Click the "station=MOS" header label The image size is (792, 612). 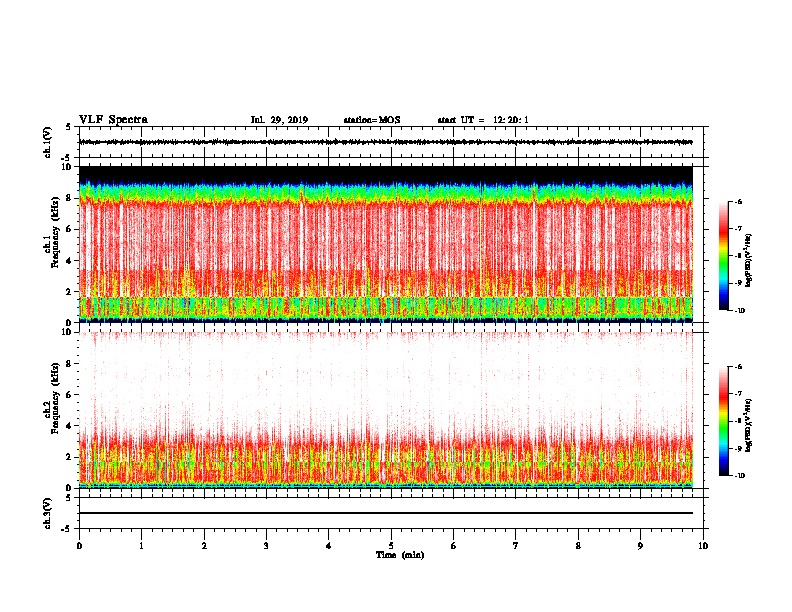click(x=372, y=120)
